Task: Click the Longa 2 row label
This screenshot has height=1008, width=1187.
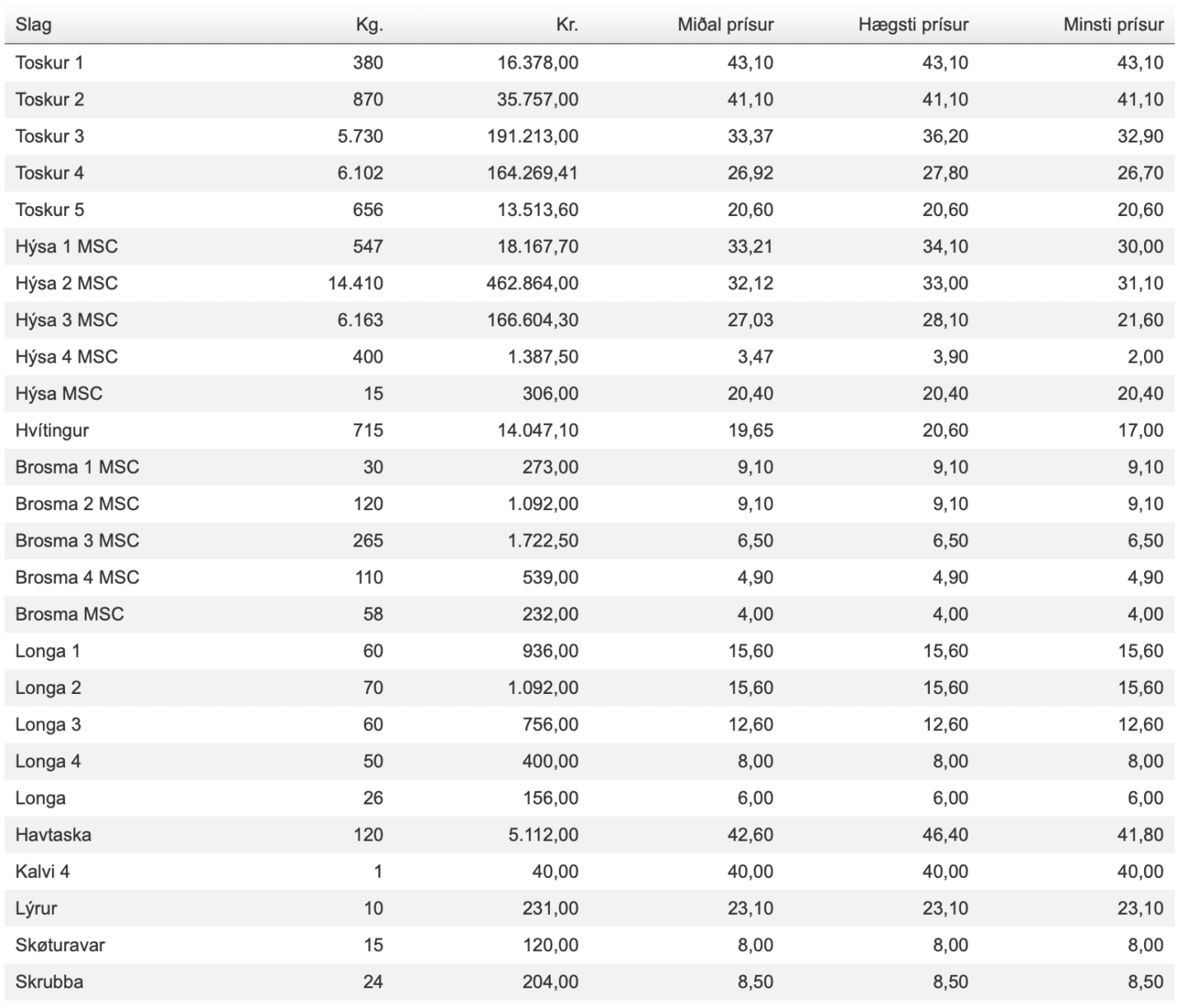Action: pos(48,688)
